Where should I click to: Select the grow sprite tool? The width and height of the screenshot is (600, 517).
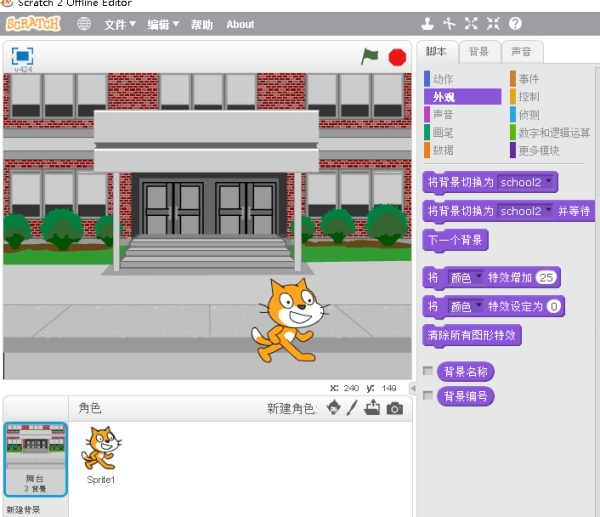(x=471, y=24)
